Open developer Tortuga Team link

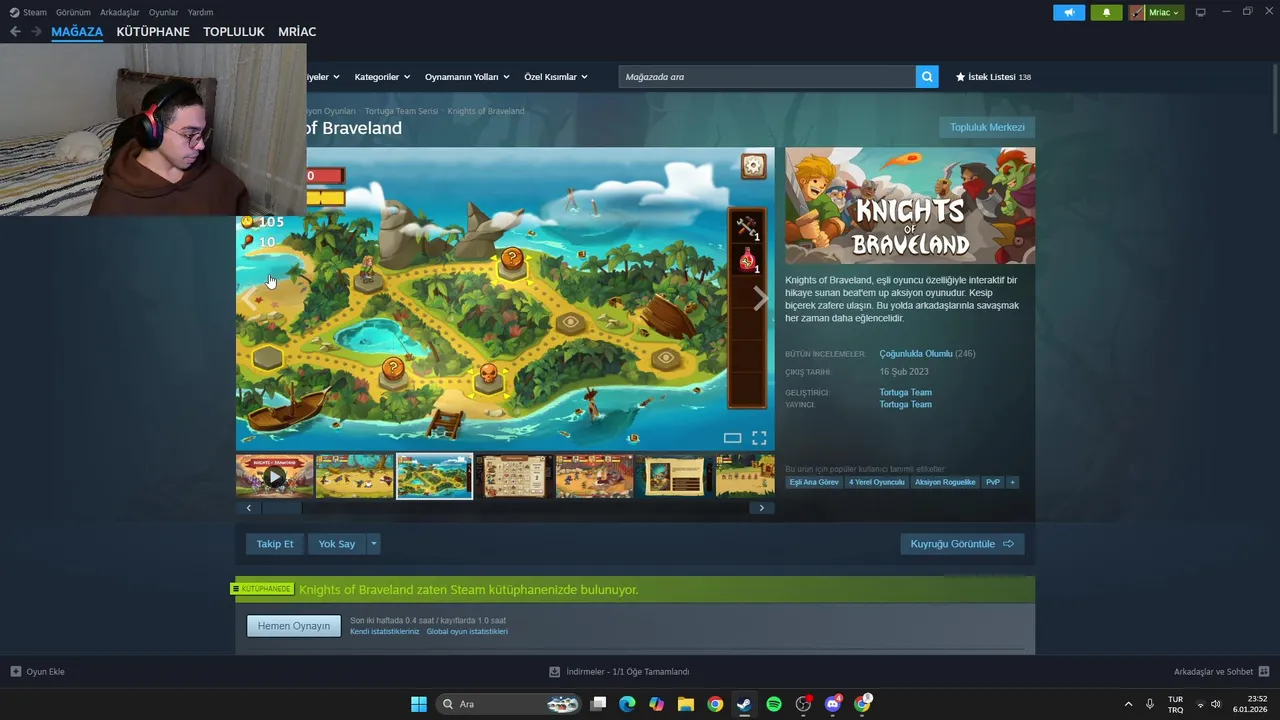click(x=905, y=393)
